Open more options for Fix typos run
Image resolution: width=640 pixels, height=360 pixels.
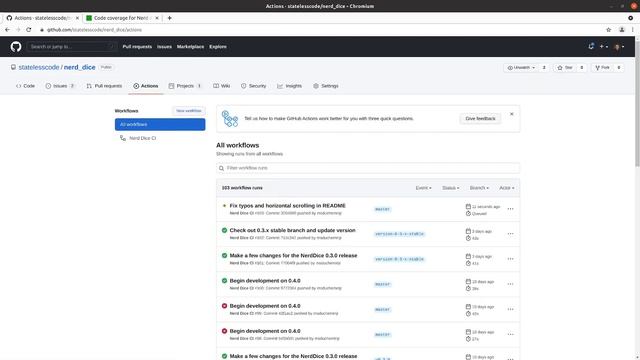pos(510,209)
